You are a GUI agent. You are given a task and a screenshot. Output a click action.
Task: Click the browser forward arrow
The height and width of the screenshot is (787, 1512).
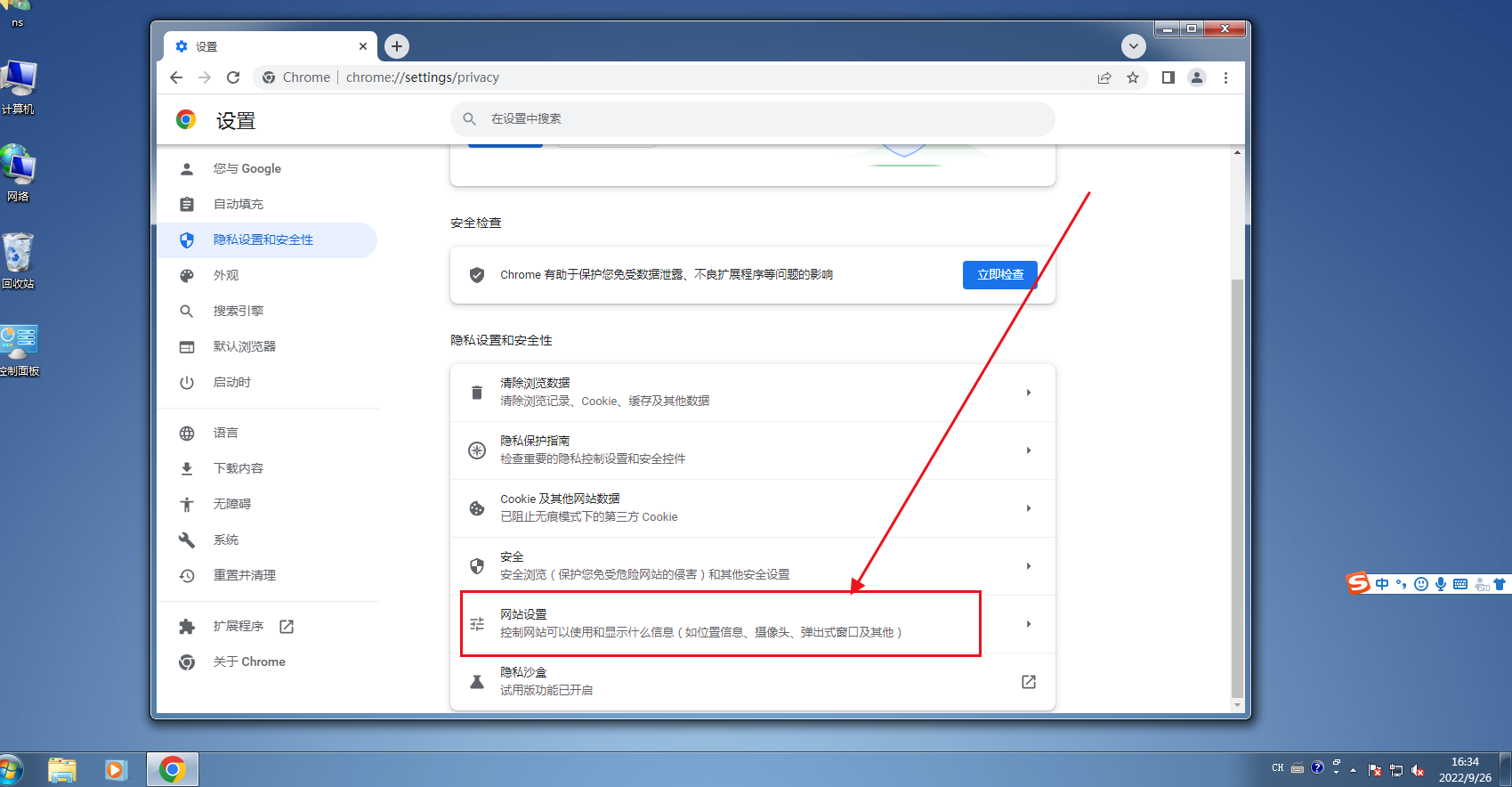205,77
